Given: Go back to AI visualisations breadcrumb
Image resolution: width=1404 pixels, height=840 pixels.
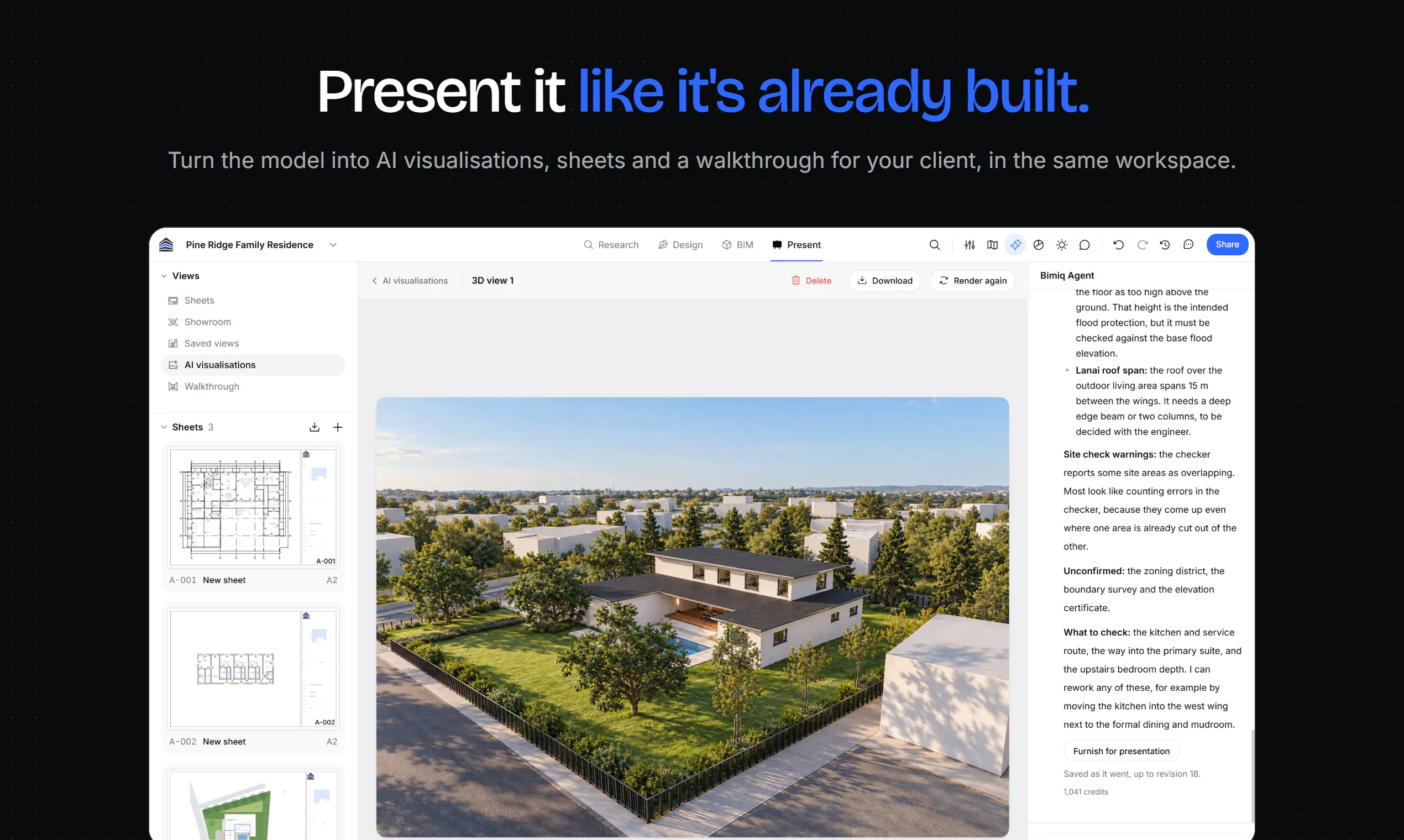Looking at the screenshot, I should pyautogui.click(x=410, y=281).
